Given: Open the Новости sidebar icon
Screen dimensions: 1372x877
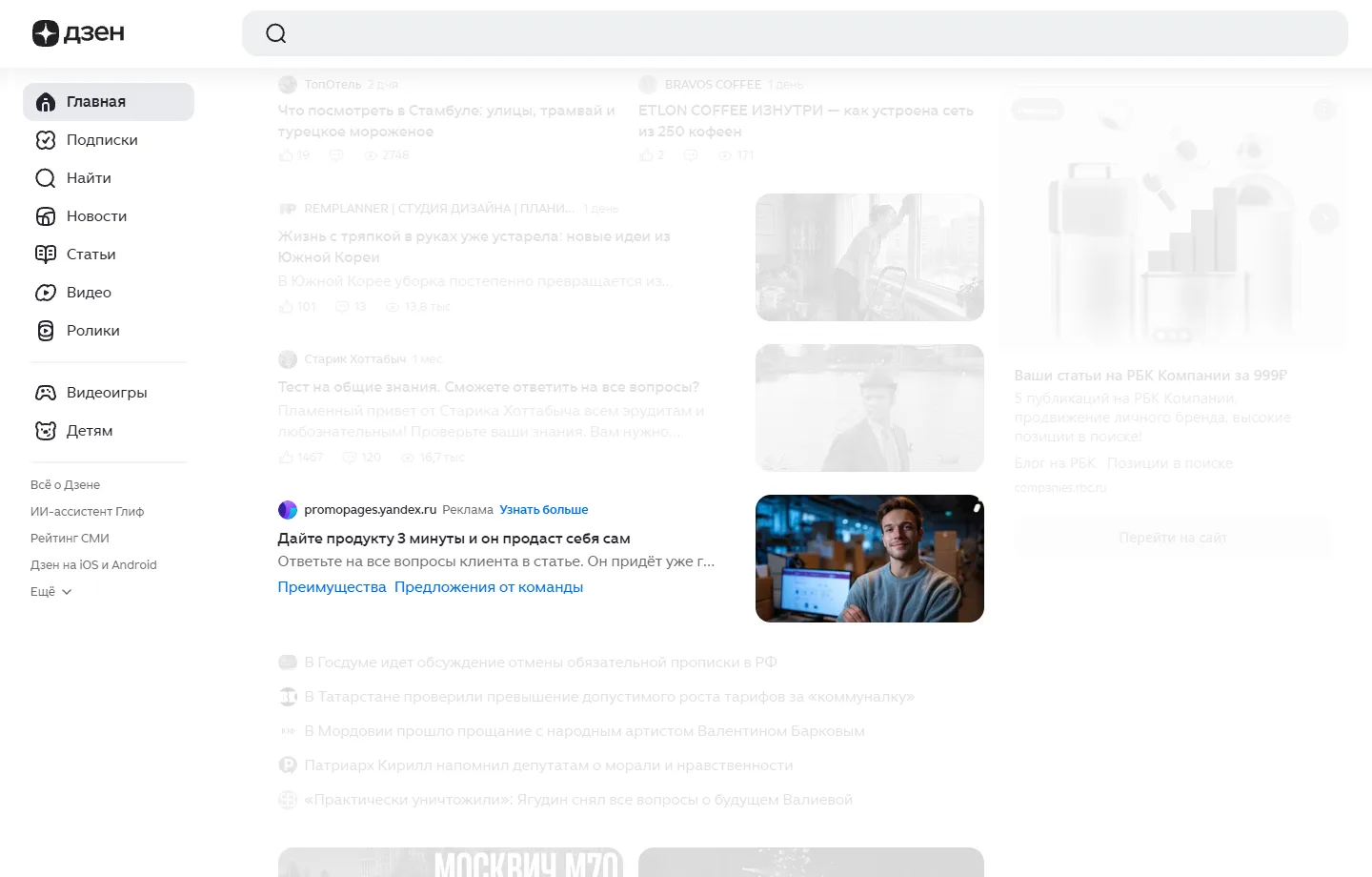Looking at the screenshot, I should point(46,216).
